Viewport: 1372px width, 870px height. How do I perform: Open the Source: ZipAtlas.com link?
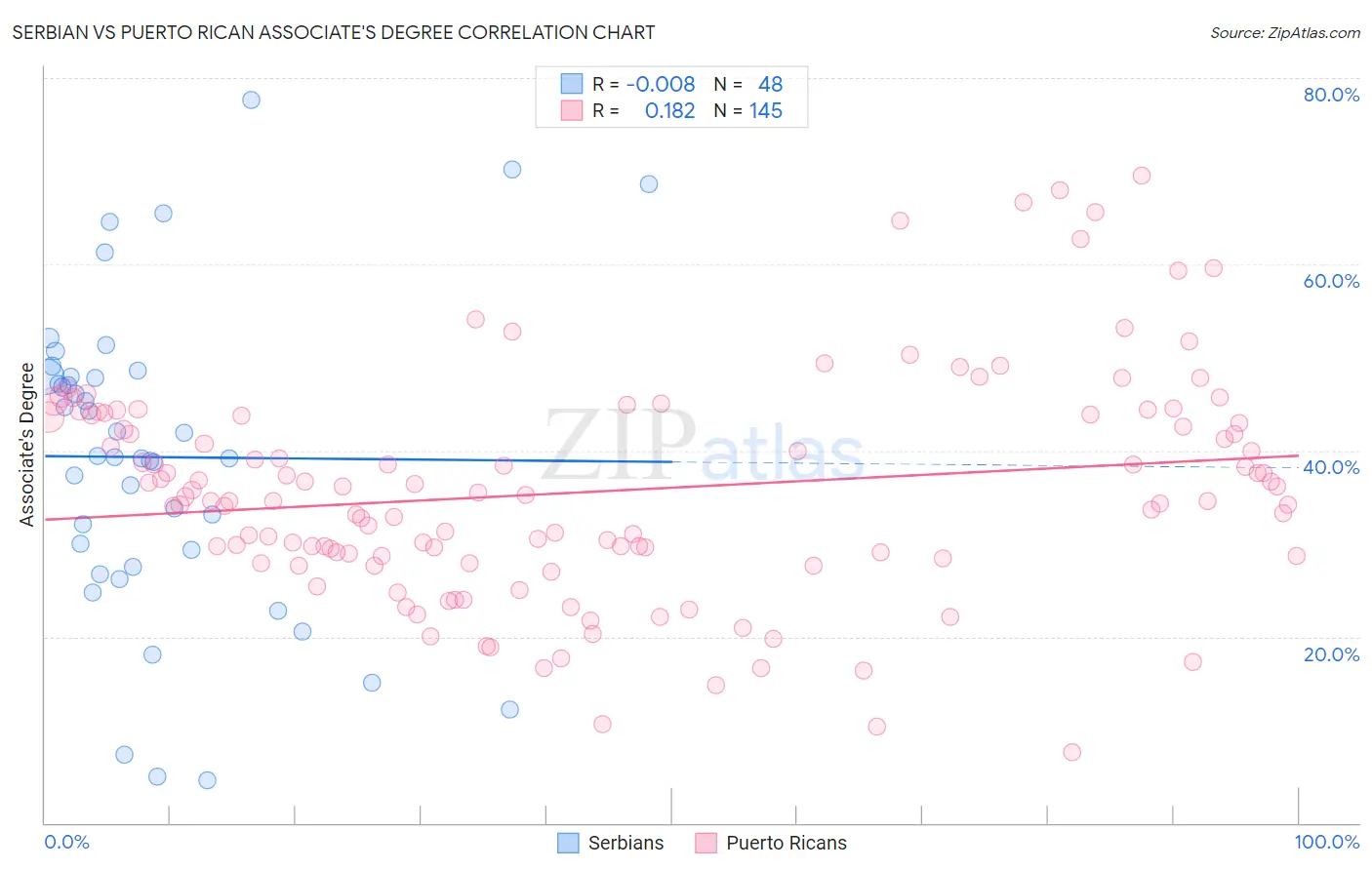pyautogui.click(x=1285, y=32)
